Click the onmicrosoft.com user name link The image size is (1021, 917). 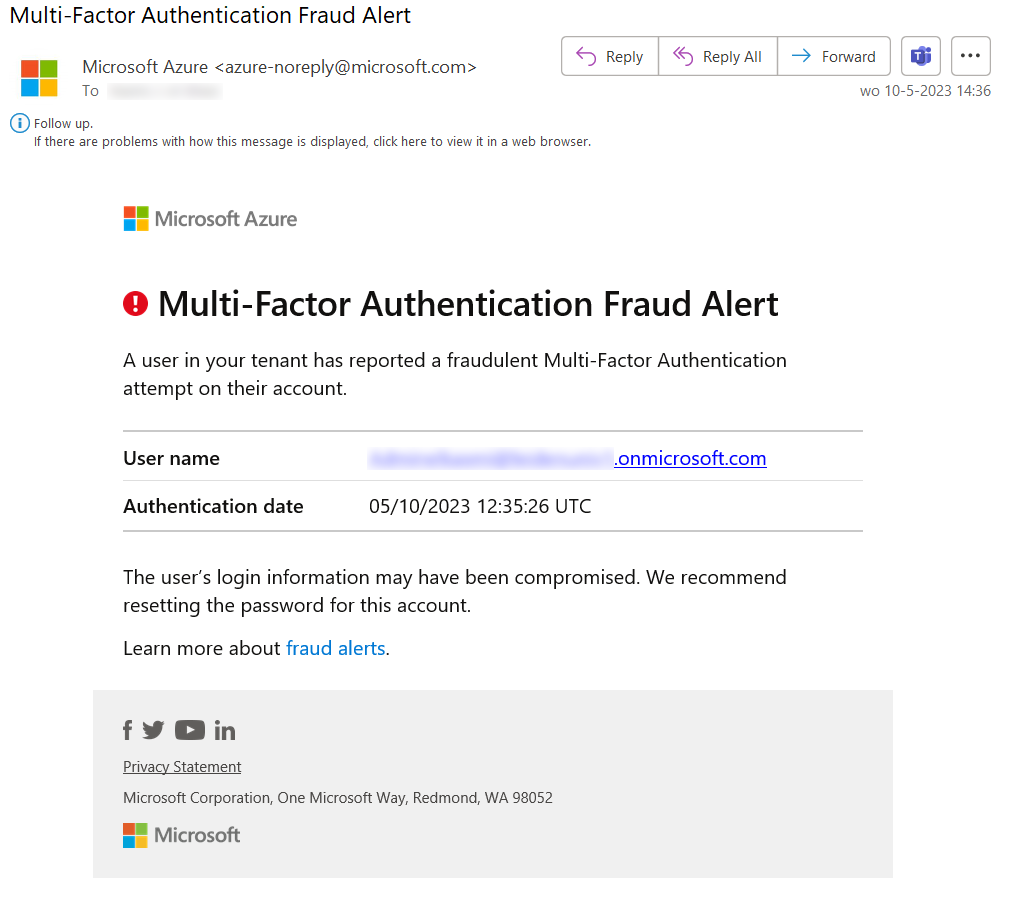click(x=690, y=459)
